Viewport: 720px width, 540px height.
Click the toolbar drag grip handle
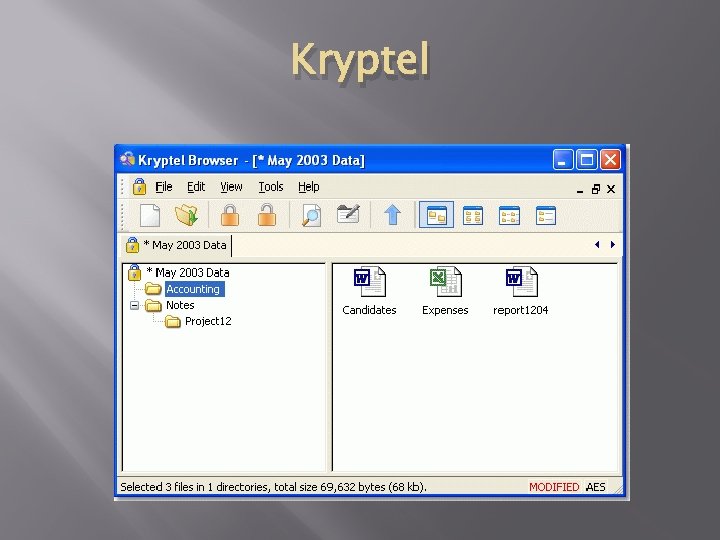point(123,215)
